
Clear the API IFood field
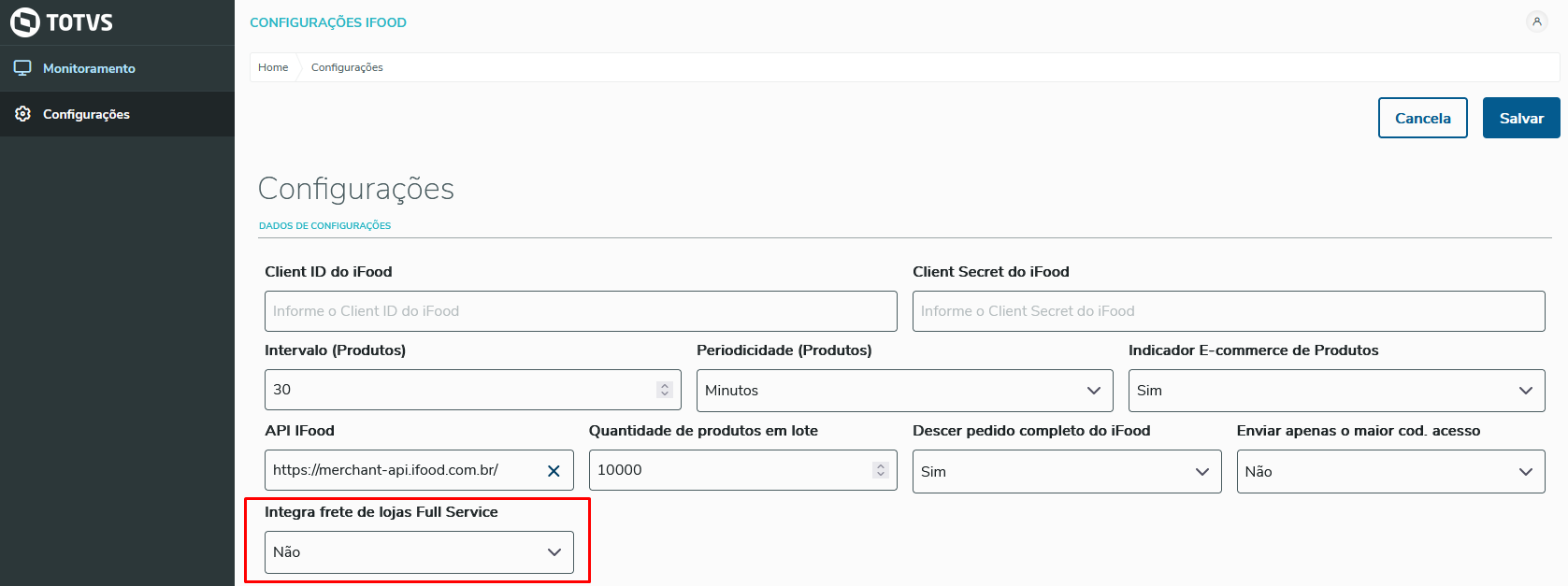pos(554,471)
